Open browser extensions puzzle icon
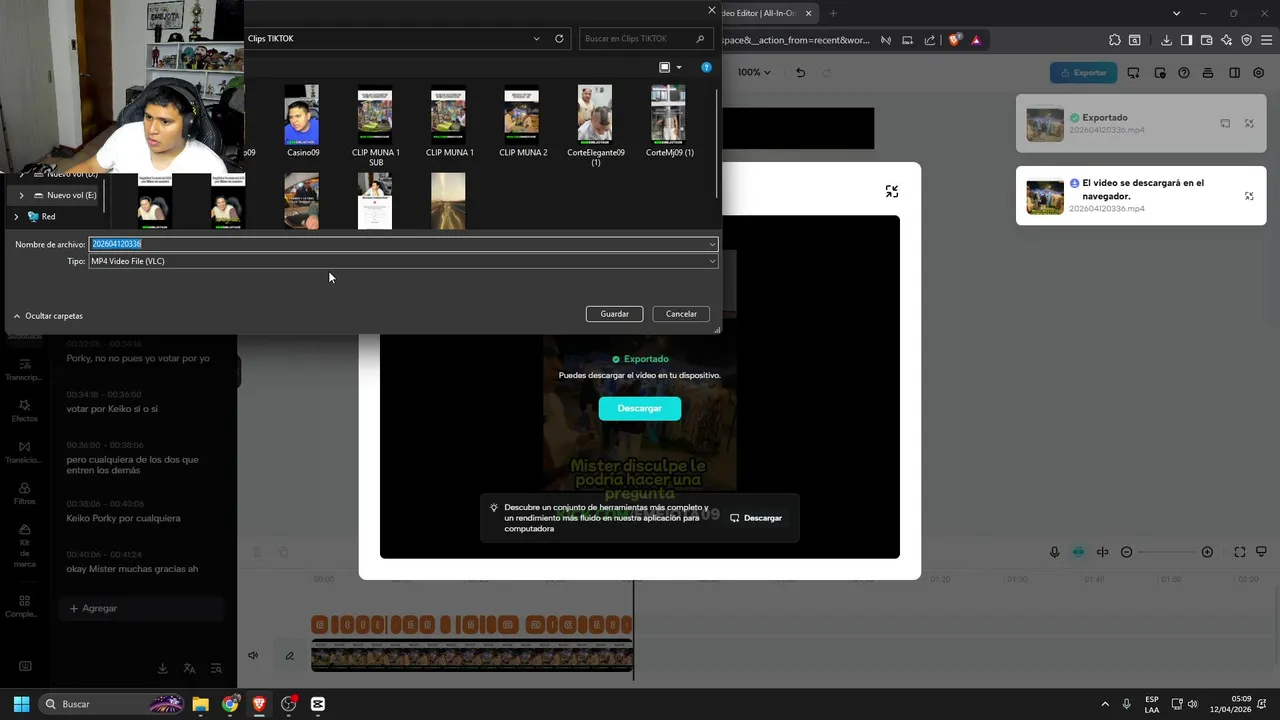This screenshot has height=720, width=1280. (x=1115, y=40)
